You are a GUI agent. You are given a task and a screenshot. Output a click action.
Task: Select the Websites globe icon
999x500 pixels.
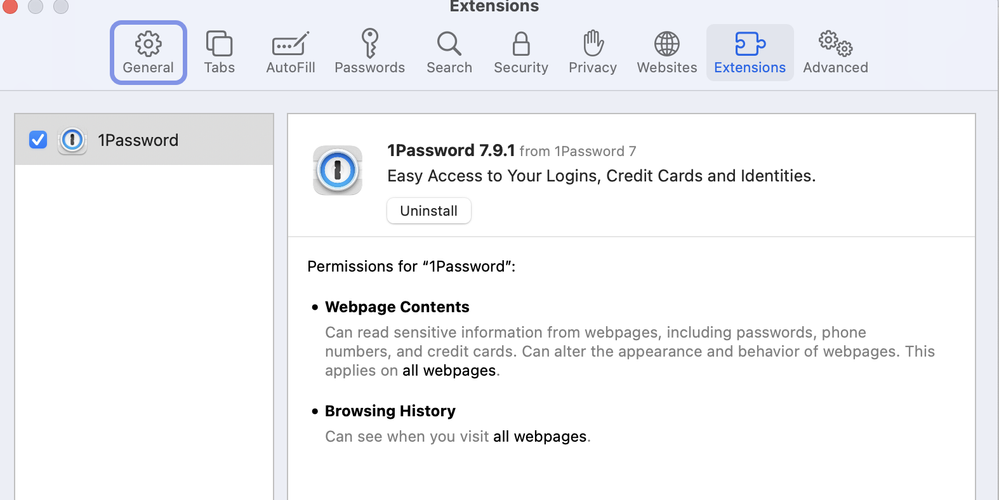pos(667,44)
